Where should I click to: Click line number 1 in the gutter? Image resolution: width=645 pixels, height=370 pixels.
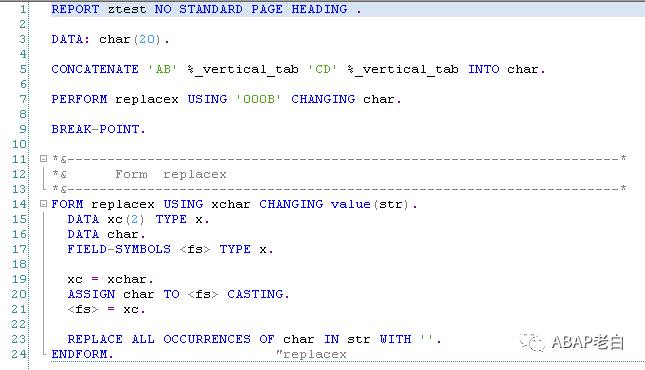pos(23,9)
